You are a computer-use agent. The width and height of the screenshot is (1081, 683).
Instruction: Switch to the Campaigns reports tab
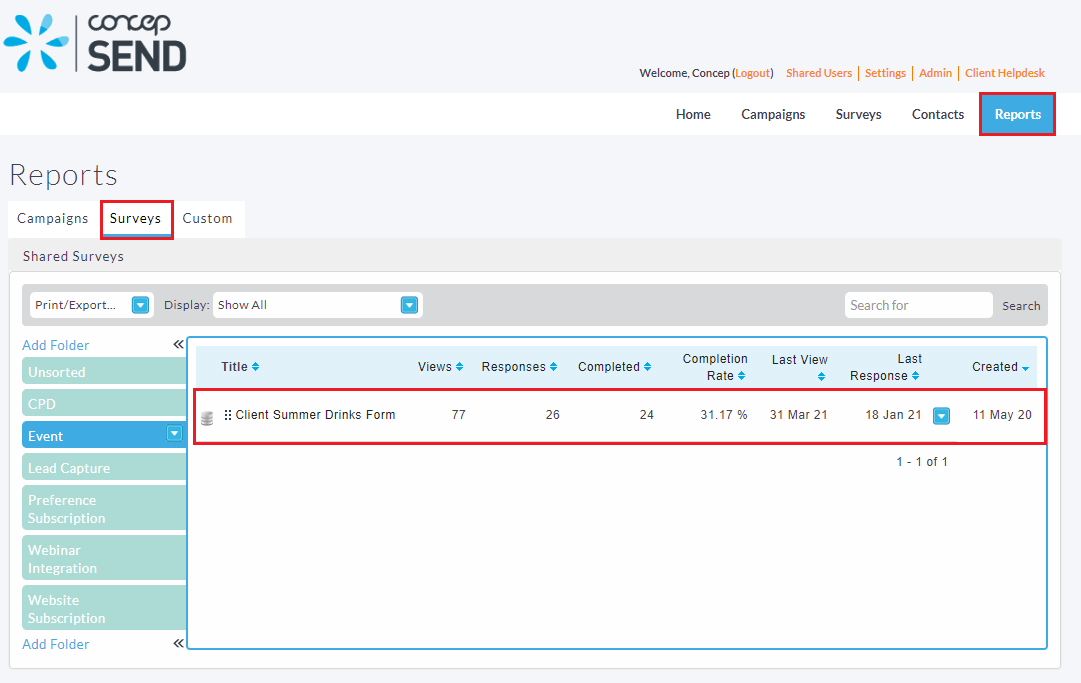(53, 218)
